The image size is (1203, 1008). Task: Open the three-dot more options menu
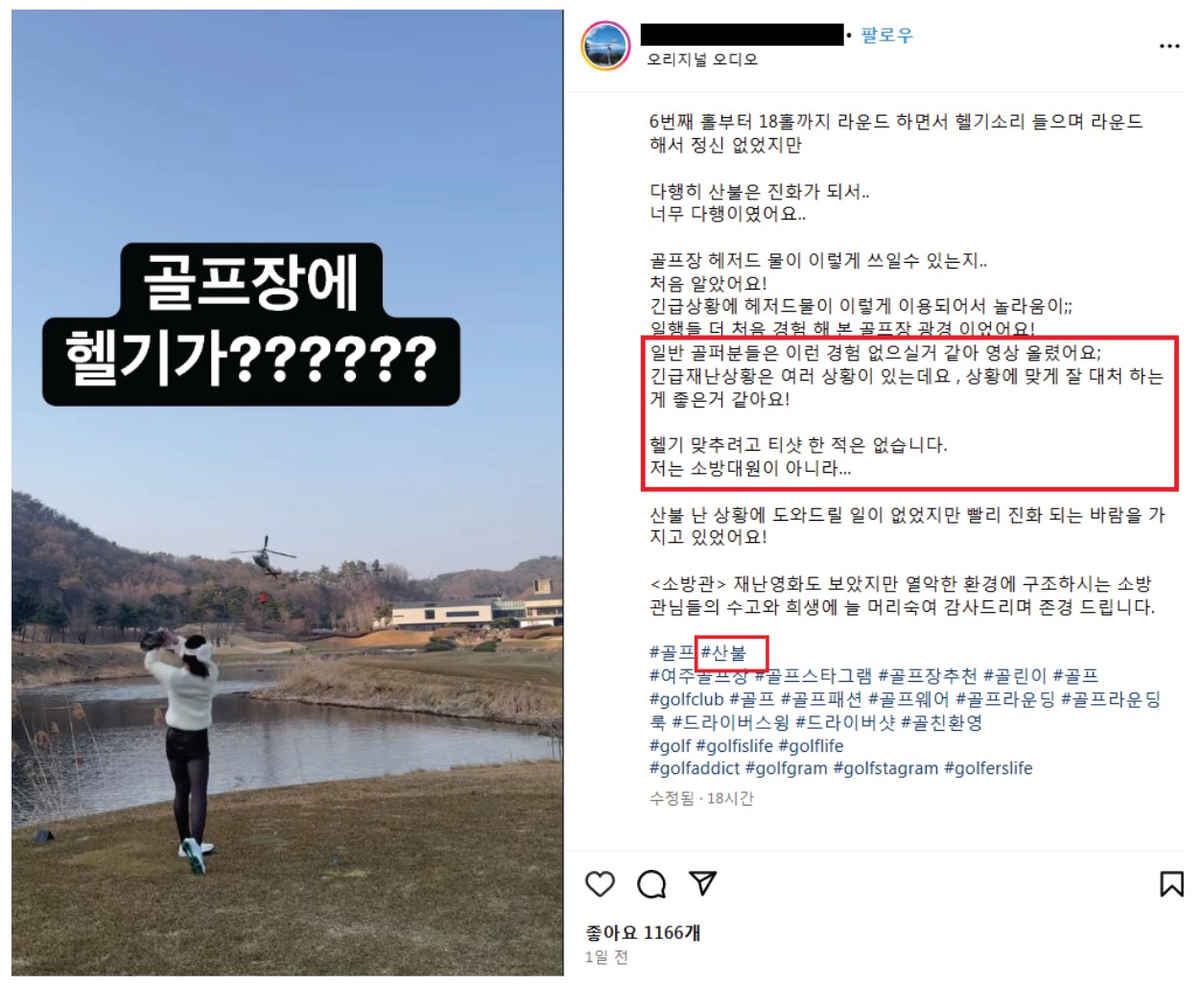(1169, 46)
